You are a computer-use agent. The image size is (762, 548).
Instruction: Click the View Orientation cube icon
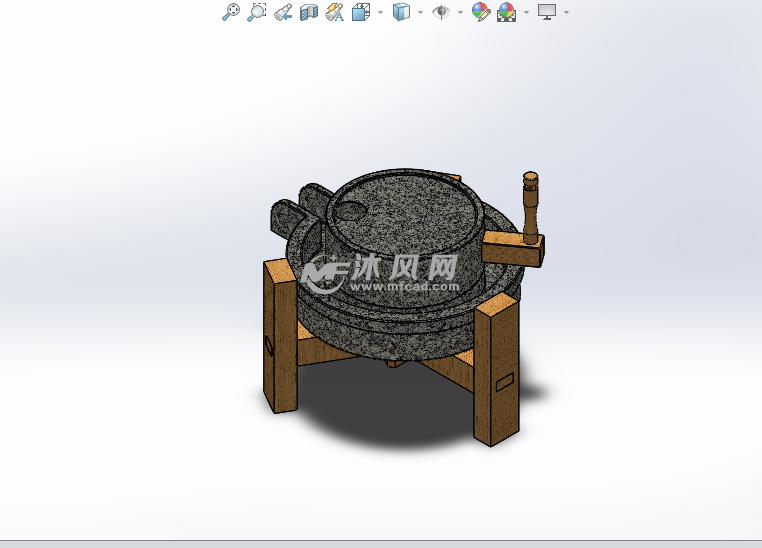(360, 12)
